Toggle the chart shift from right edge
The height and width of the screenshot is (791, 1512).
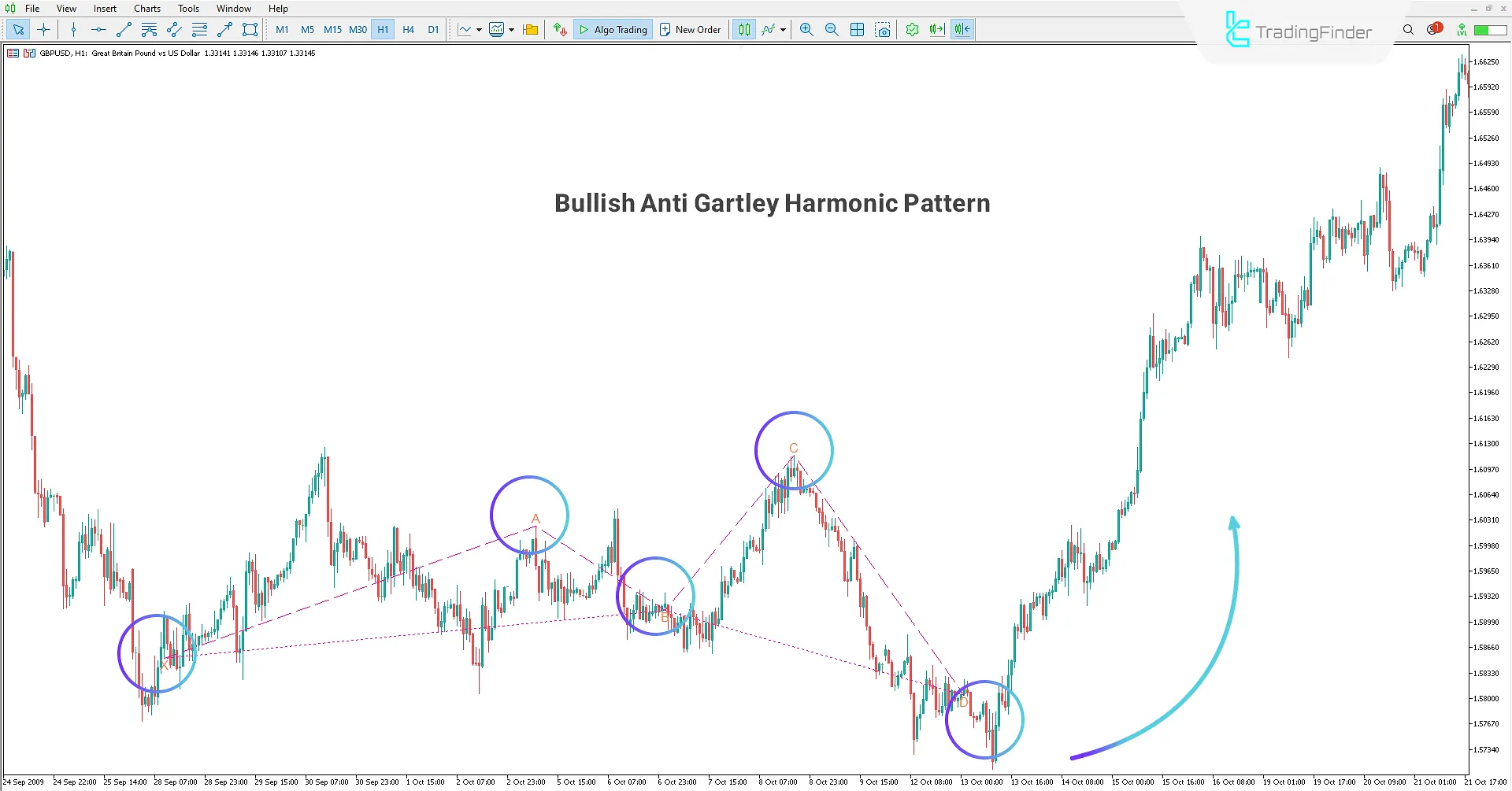962,29
